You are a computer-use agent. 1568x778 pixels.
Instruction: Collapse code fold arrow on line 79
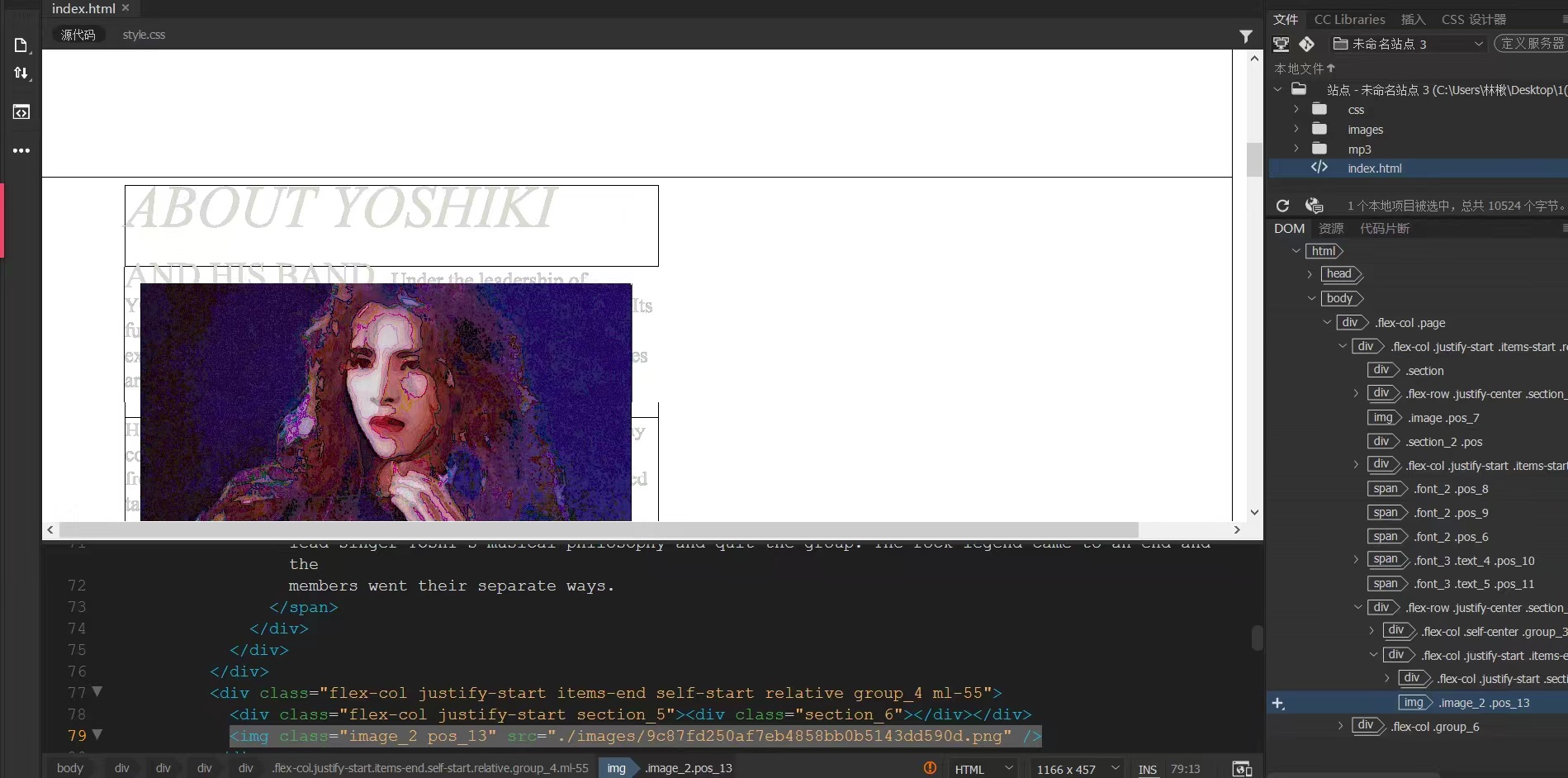coord(97,734)
